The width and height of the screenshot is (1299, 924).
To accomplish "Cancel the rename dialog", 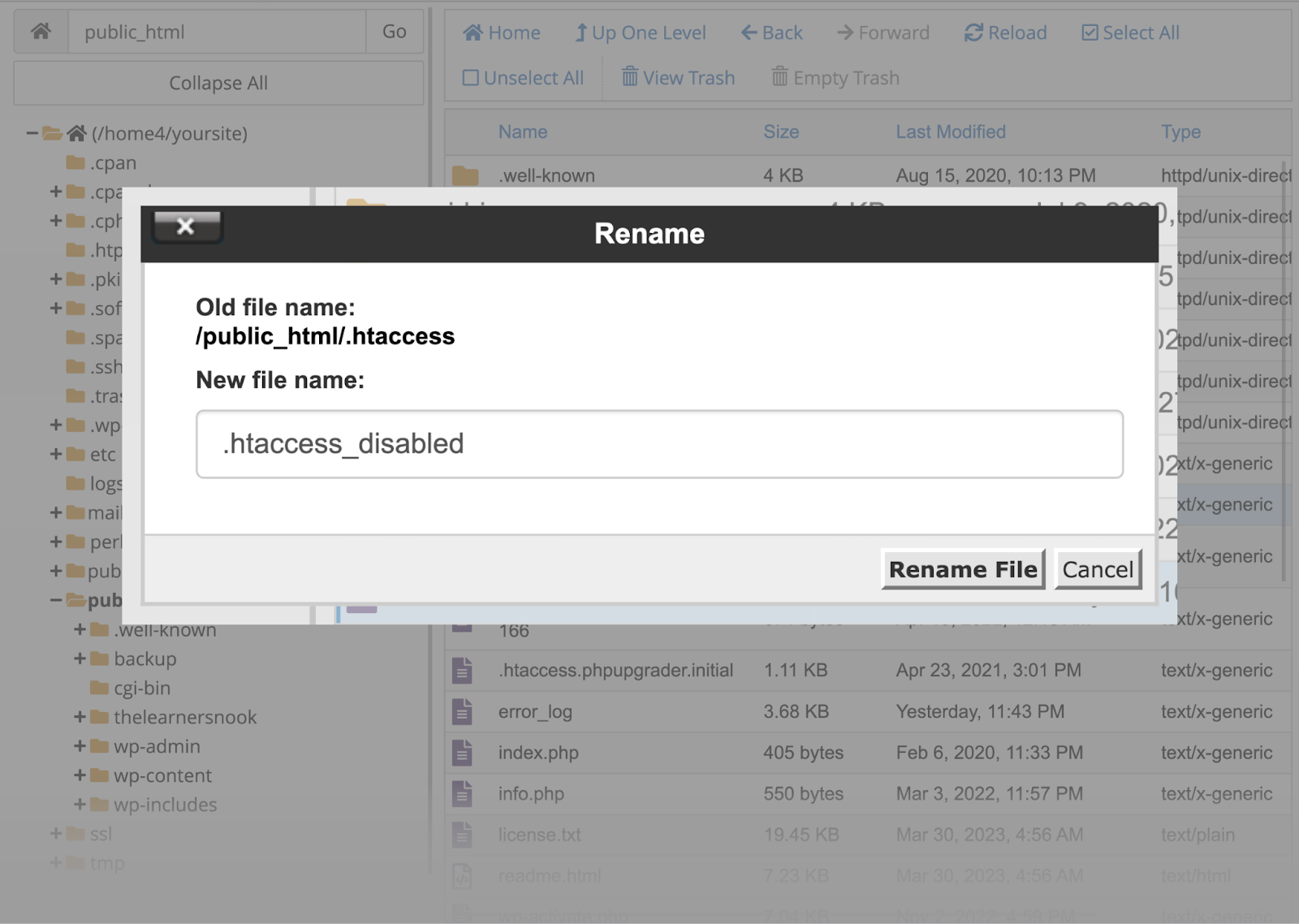I will (1098, 569).
